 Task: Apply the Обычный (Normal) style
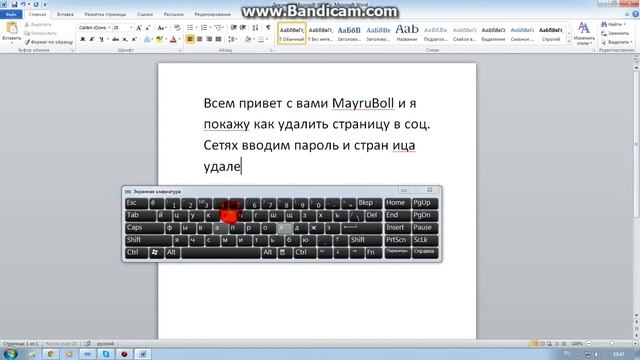pos(292,33)
